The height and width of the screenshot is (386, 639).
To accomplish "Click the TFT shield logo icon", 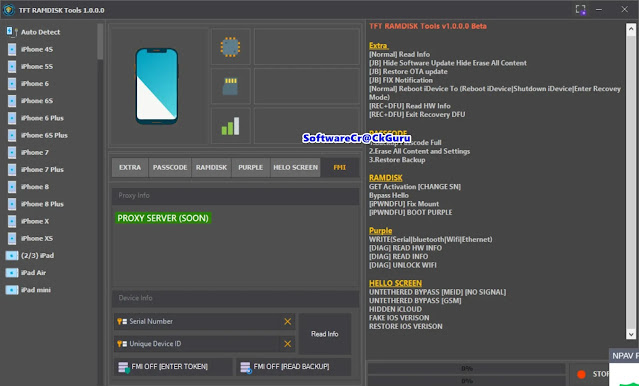I will coord(9,10).
